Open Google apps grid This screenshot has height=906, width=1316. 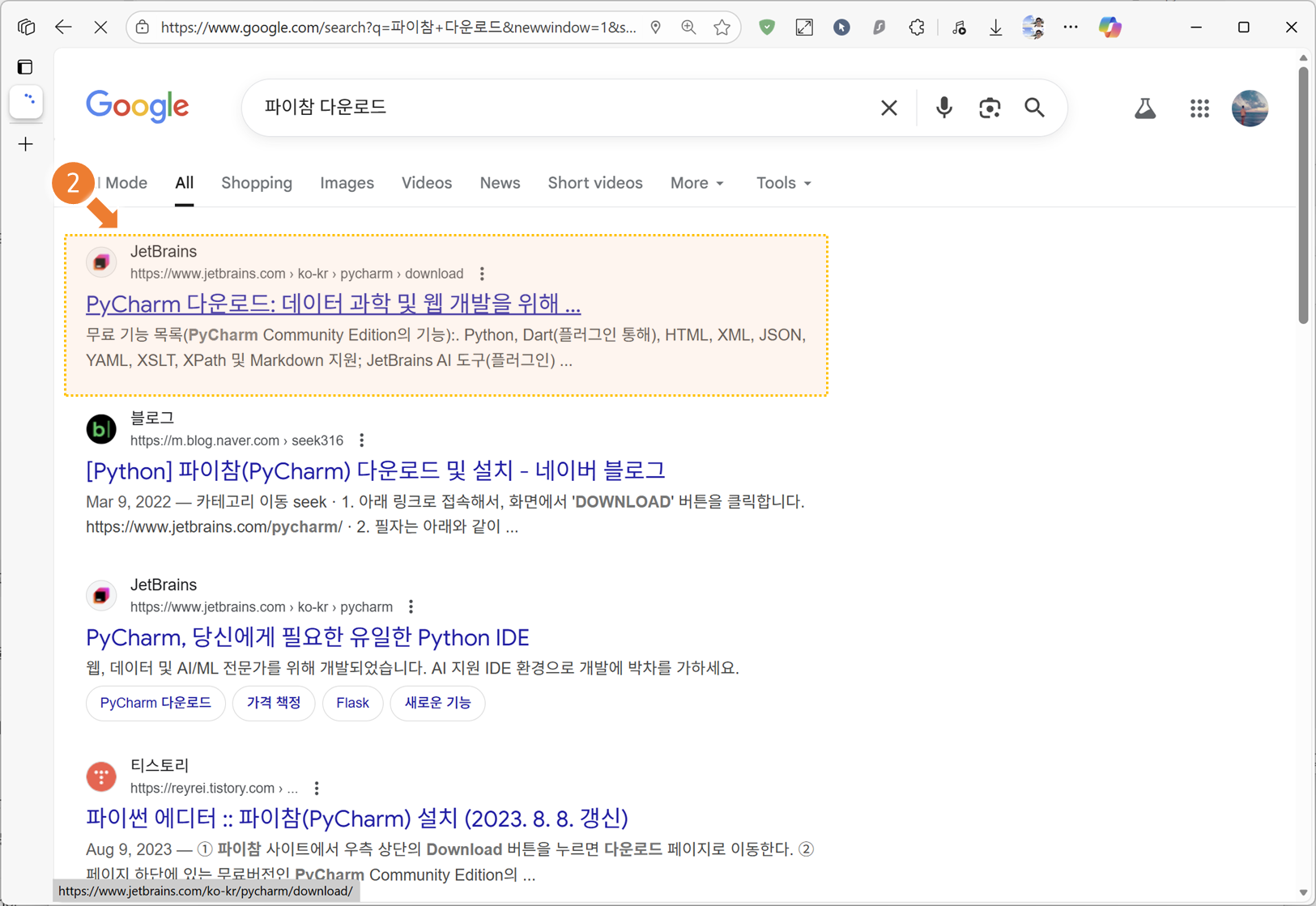[x=1199, y=108]
